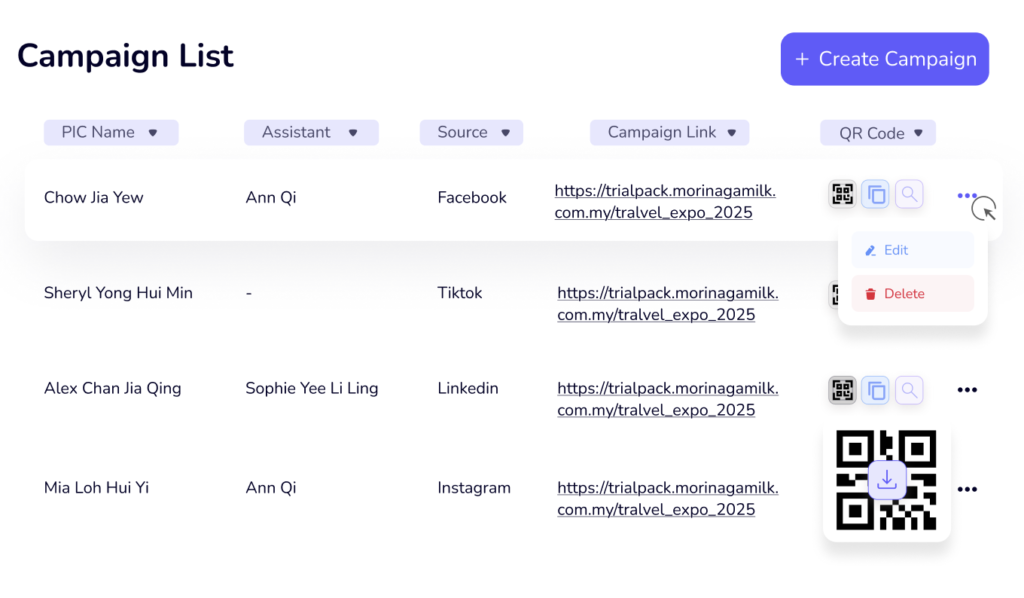Open more options for Alex Chan Jia Qing
Image resolution: width=1024 pixels, height=598 pixels.
(966, 390)
